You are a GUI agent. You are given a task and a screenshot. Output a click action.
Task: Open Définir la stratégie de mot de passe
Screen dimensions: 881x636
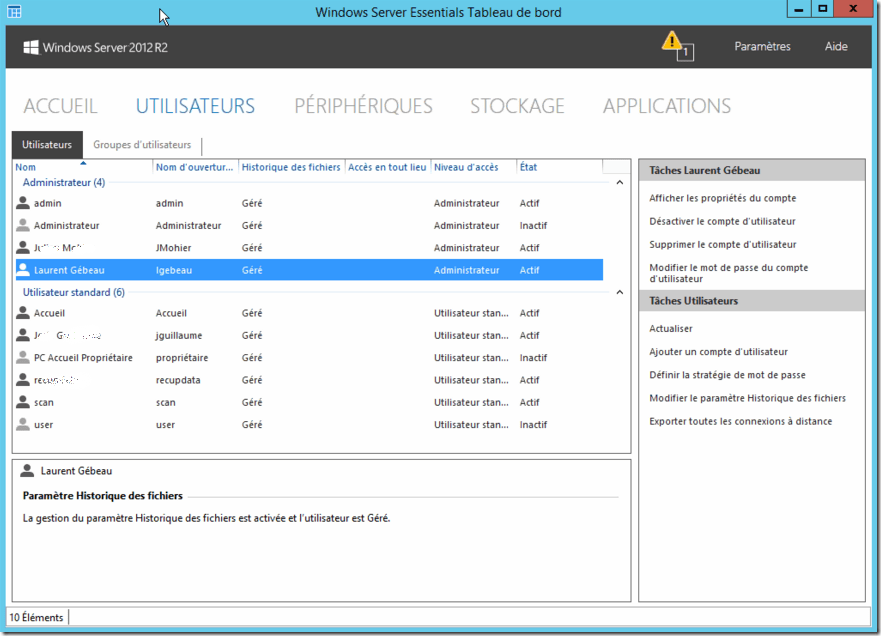[721, 374]
